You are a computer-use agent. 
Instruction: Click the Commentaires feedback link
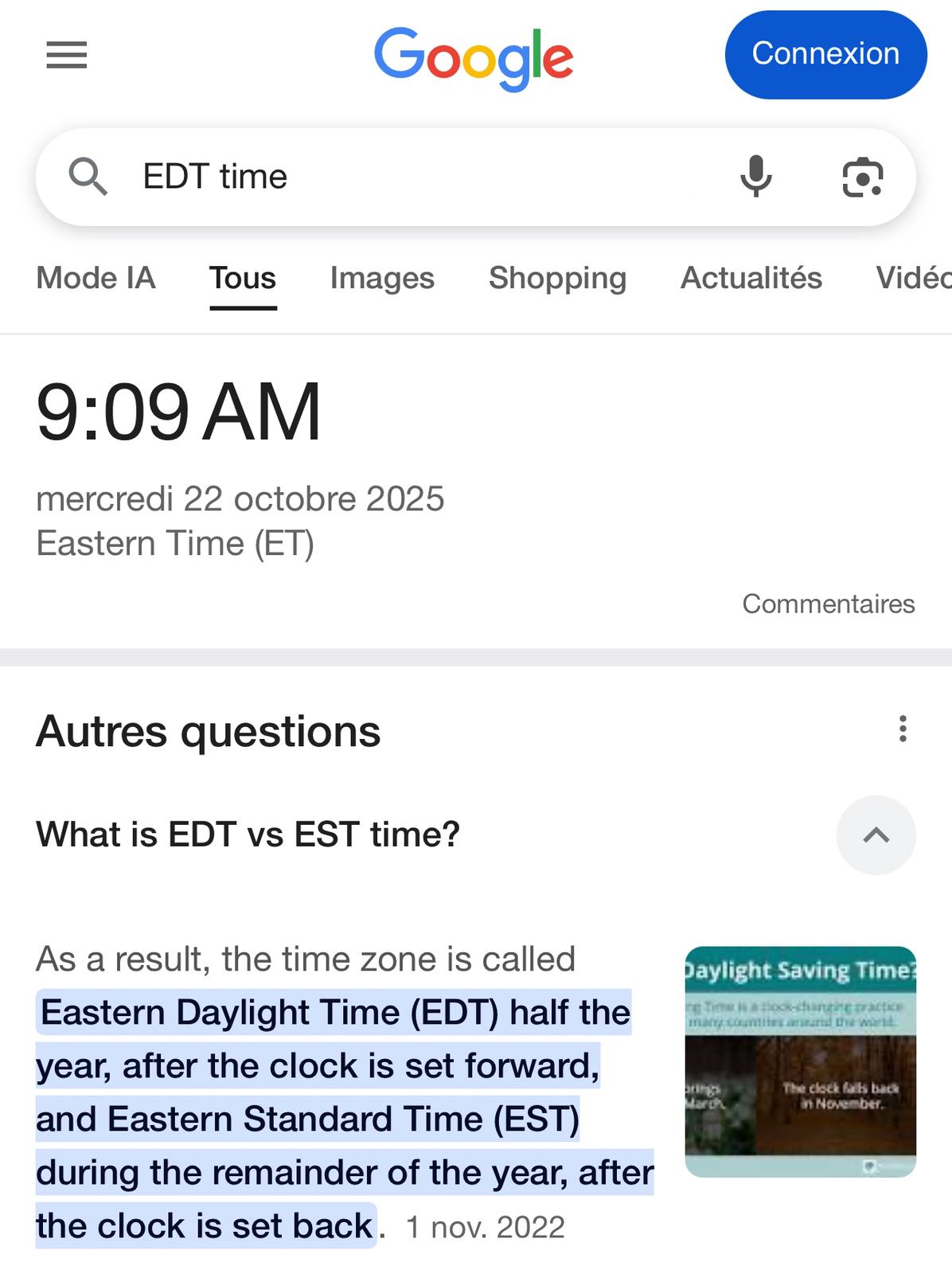828,604
